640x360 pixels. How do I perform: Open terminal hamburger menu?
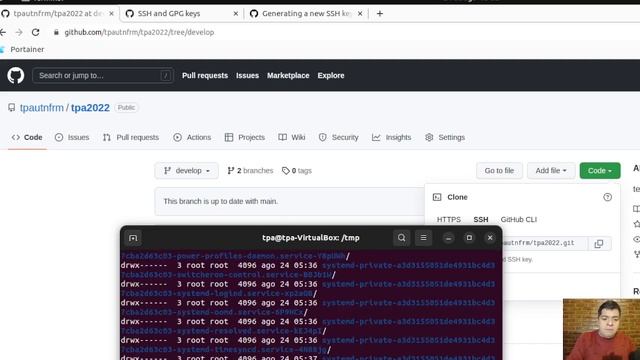click(x=423, y=238)
